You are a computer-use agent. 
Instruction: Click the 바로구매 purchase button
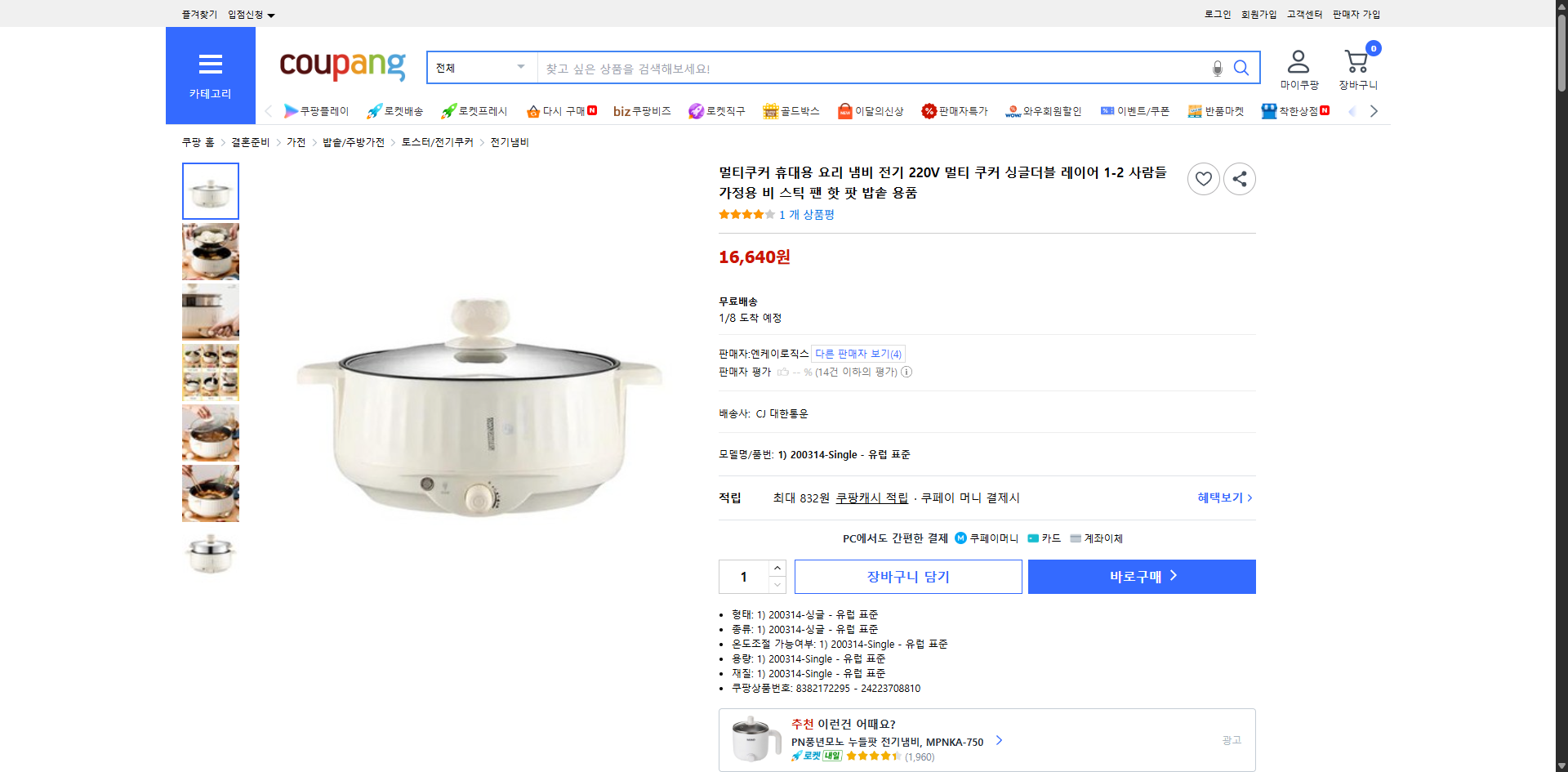(1141, 576)
